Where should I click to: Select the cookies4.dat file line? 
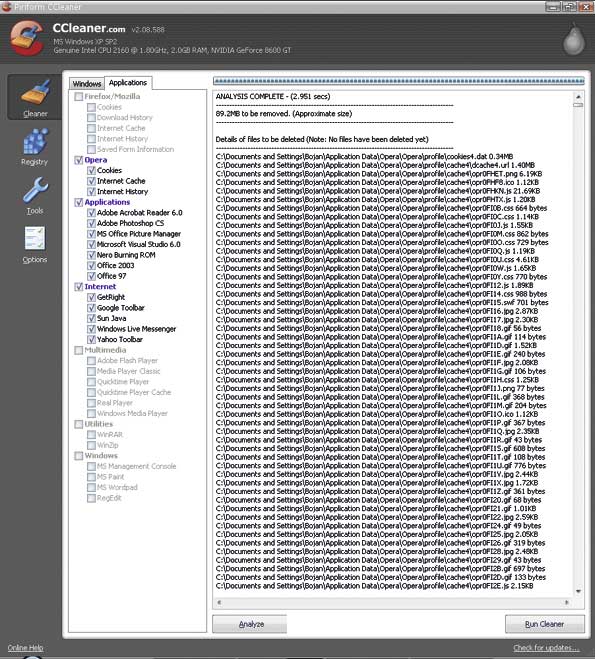tap(364, 156)
